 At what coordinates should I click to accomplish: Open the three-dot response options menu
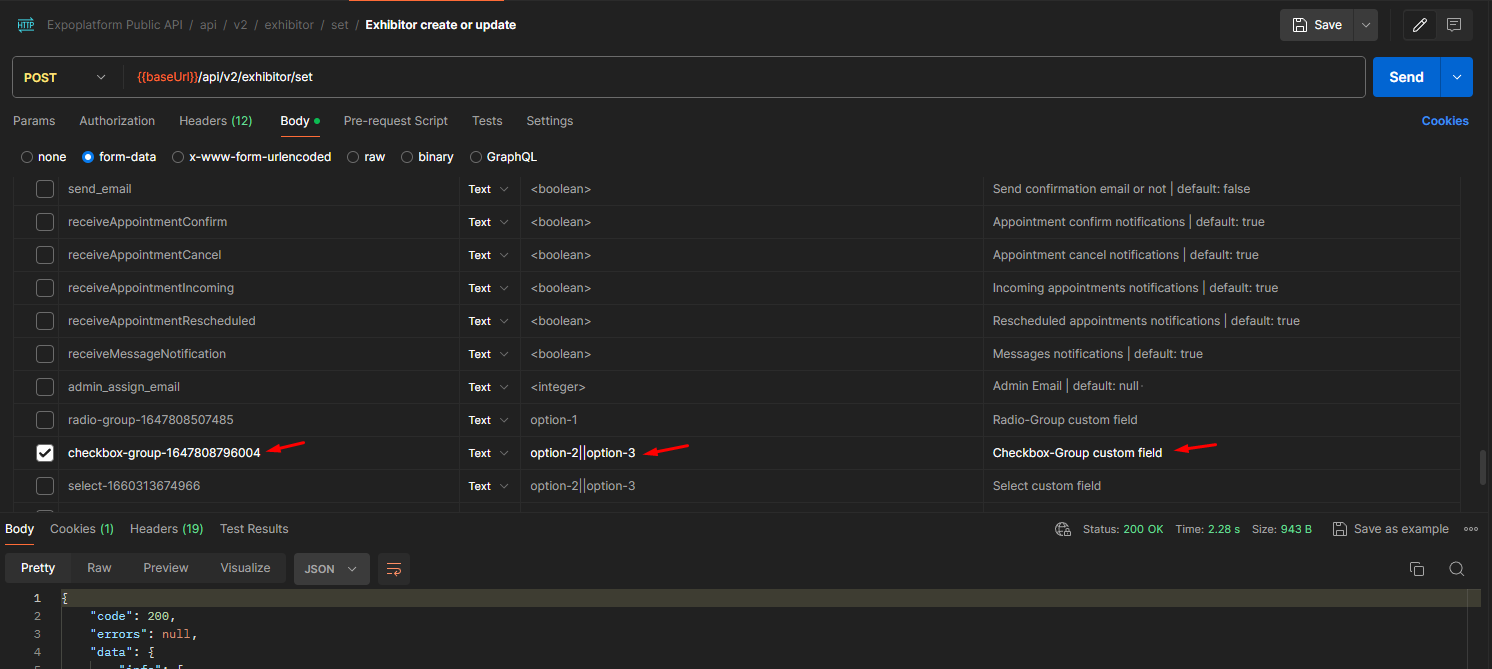(x=1470, y=529)
